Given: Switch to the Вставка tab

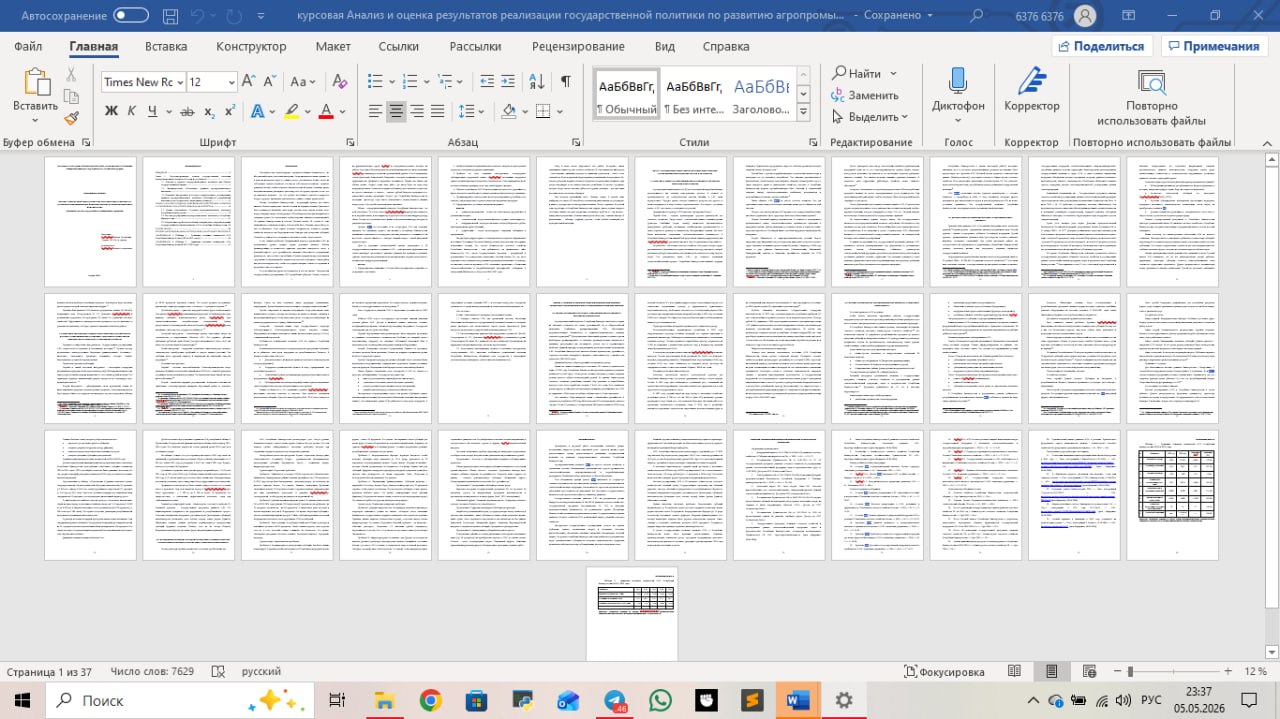Looking at the screenshot, I should tap(166, 46).
